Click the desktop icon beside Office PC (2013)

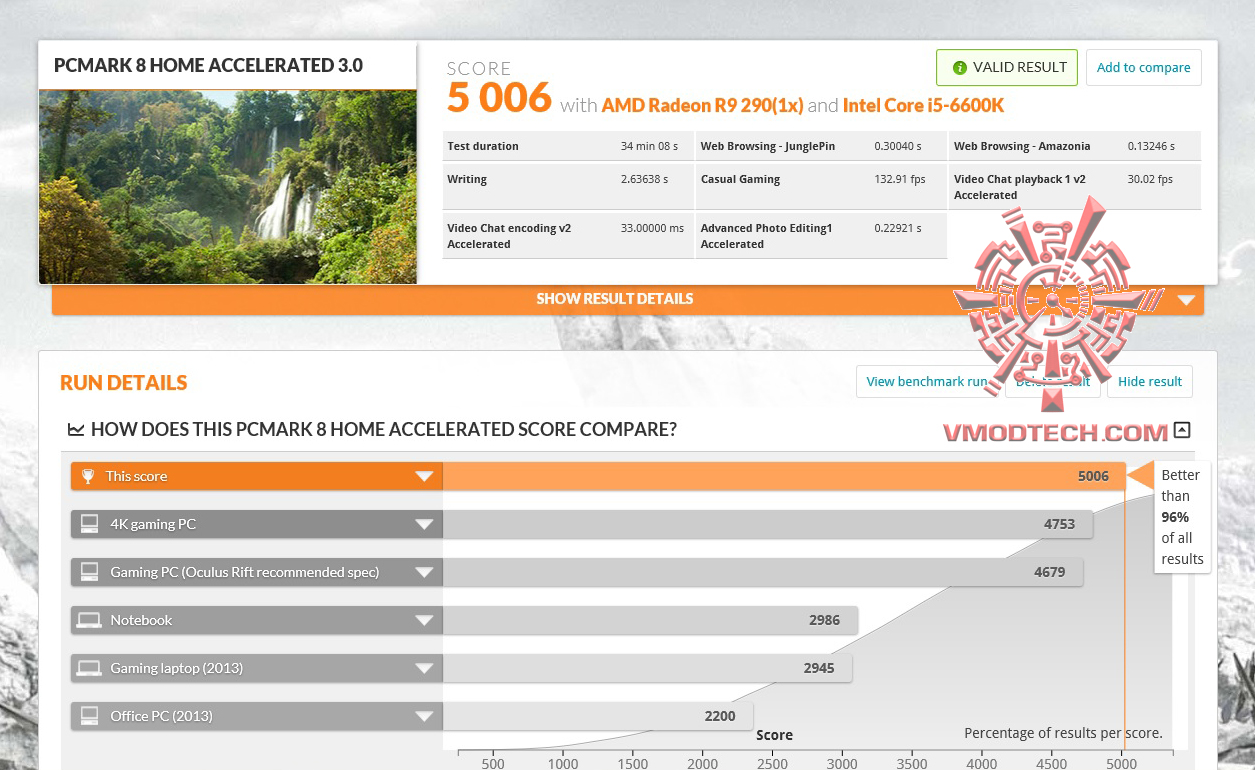(89, 716)
